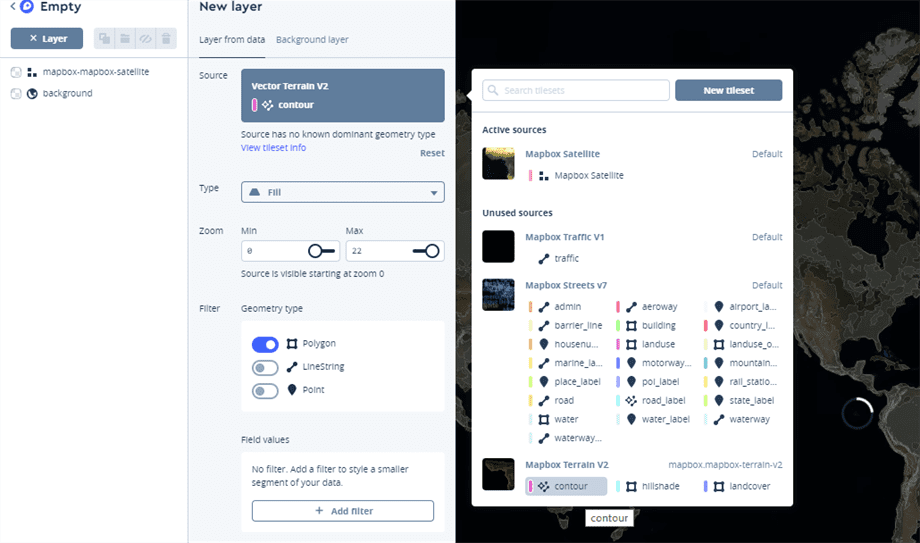920x543 pixels.
Task: Open the Vector Terrain V2 source selector
Action: (343, 96)
